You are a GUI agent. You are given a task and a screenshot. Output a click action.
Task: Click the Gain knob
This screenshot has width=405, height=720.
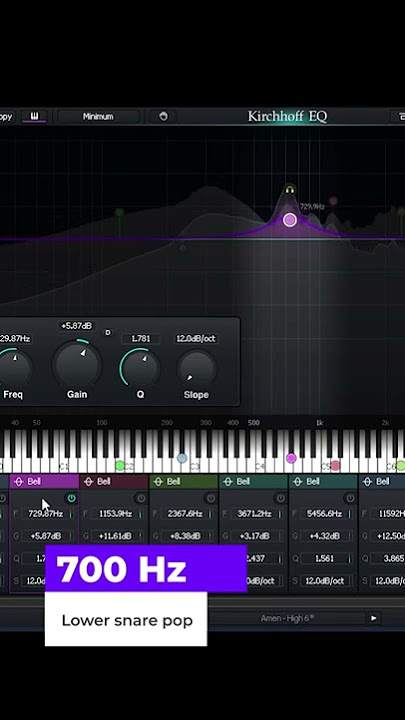[x=77, y=365]
